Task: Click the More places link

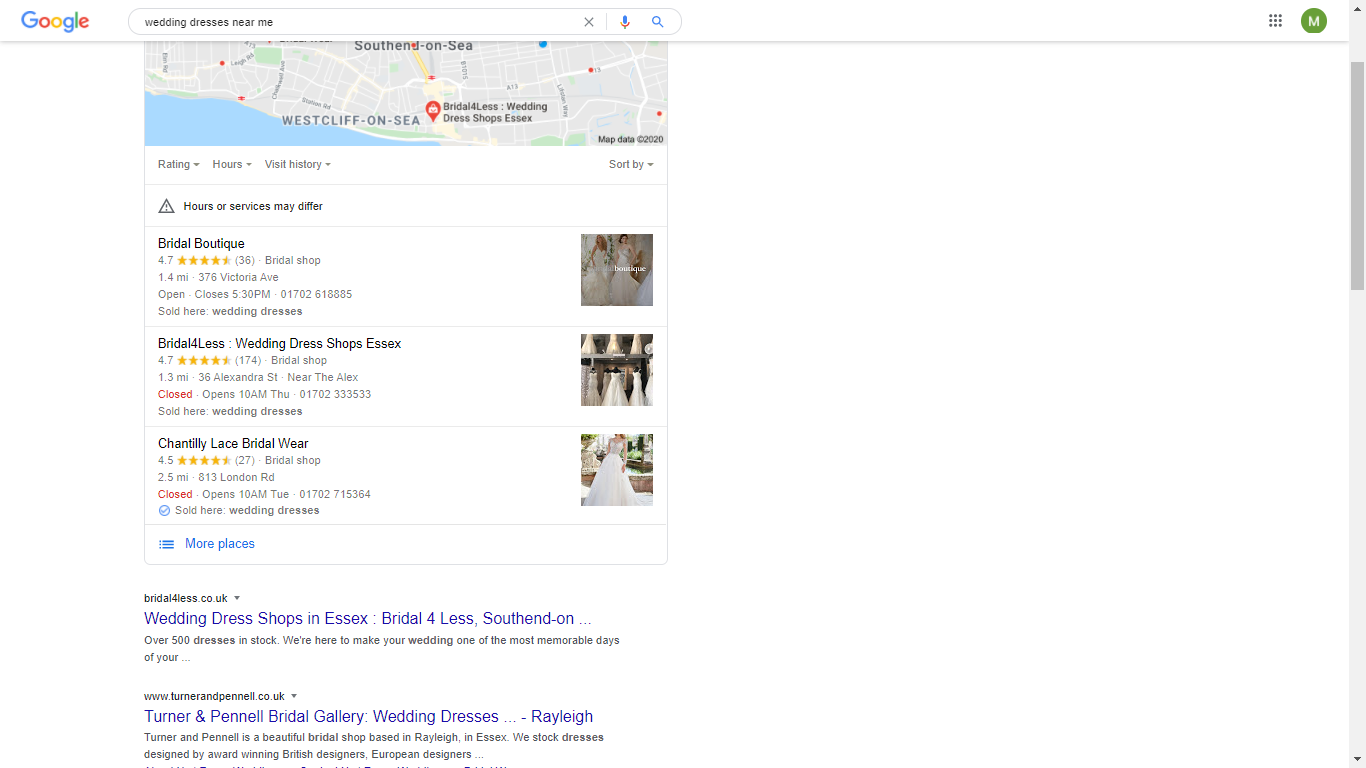Action: coord(220,544)
